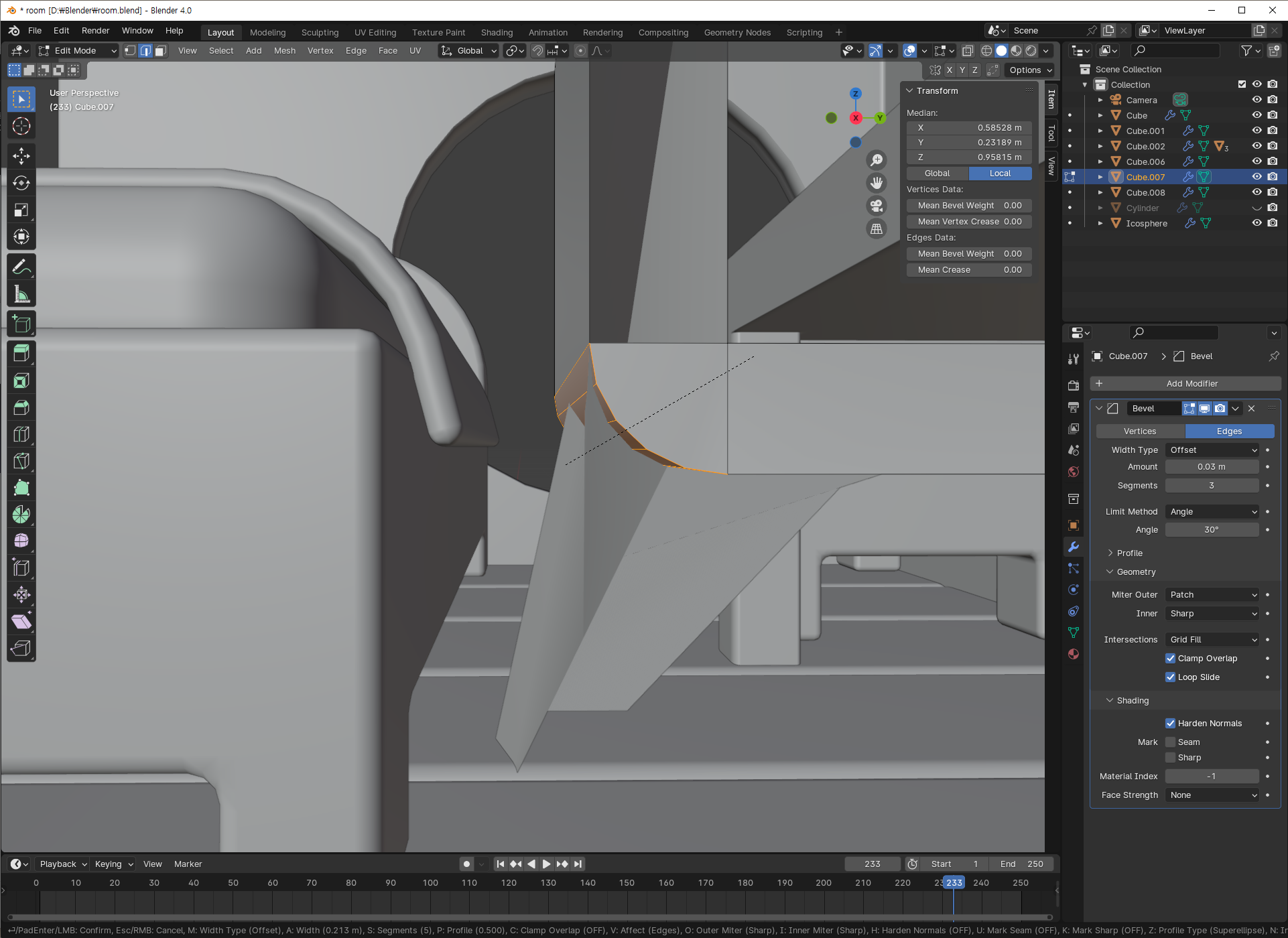The height and width of the screenshot is (938, 1288).
Task: Disable Cube.006 in renders
Action: (1273, 161)
